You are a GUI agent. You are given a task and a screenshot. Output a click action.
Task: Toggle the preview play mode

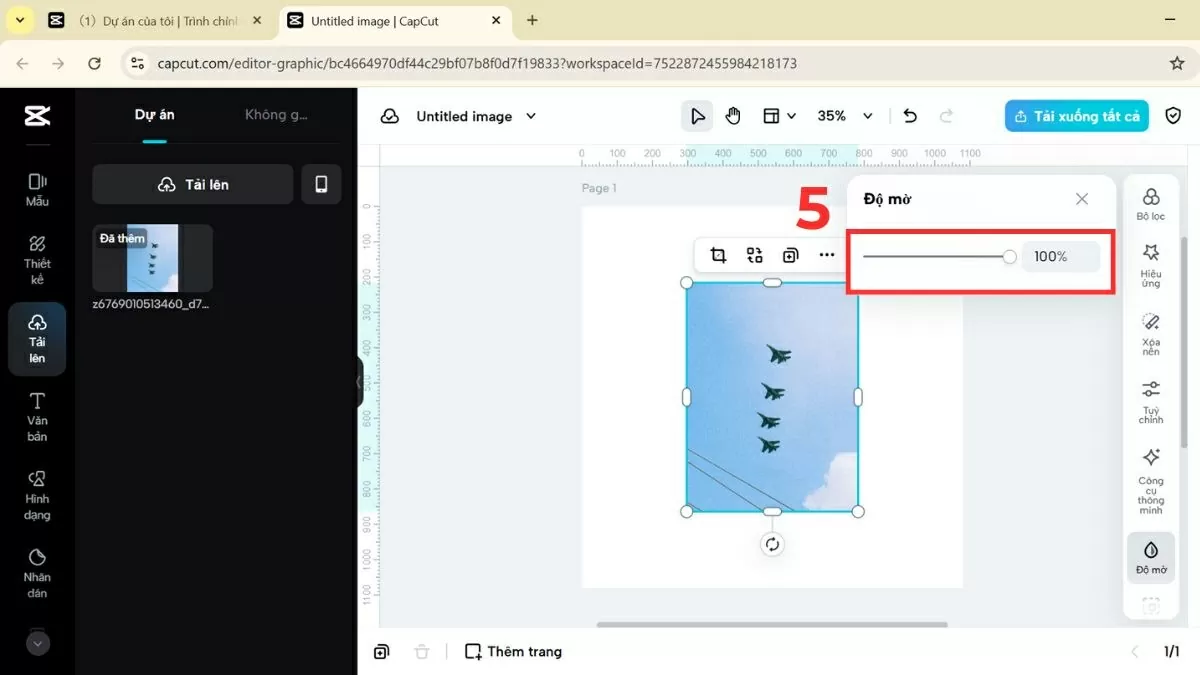(x=697, y=115)
